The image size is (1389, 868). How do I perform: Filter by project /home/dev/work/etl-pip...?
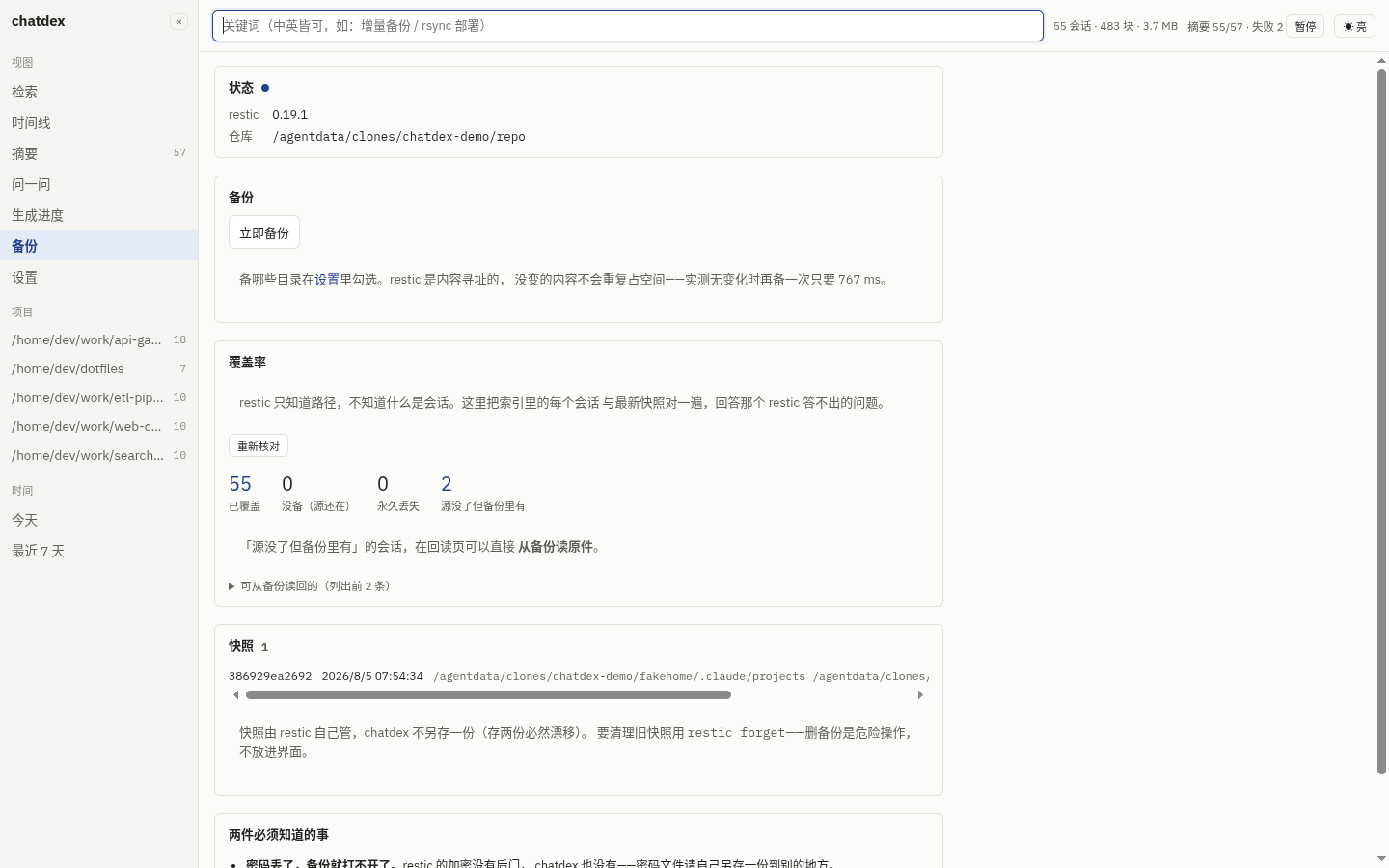coord(99,397)
